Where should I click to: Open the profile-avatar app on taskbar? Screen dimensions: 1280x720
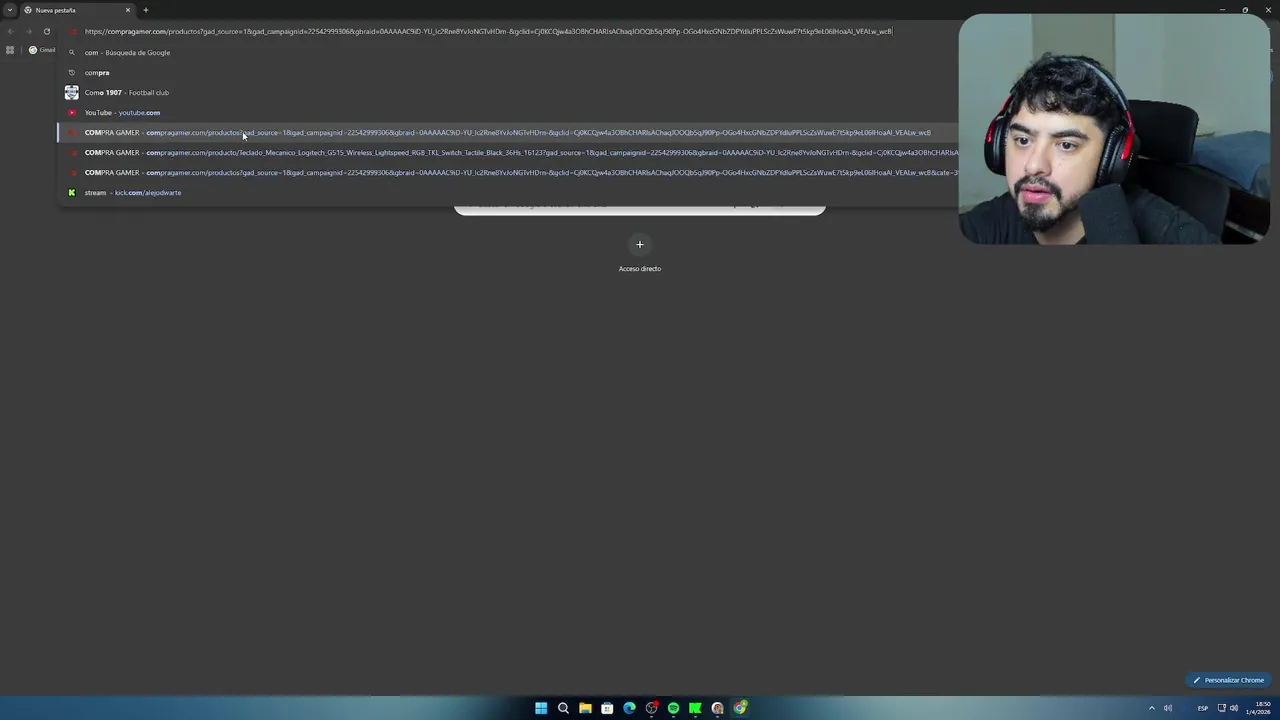click(717, 708)
